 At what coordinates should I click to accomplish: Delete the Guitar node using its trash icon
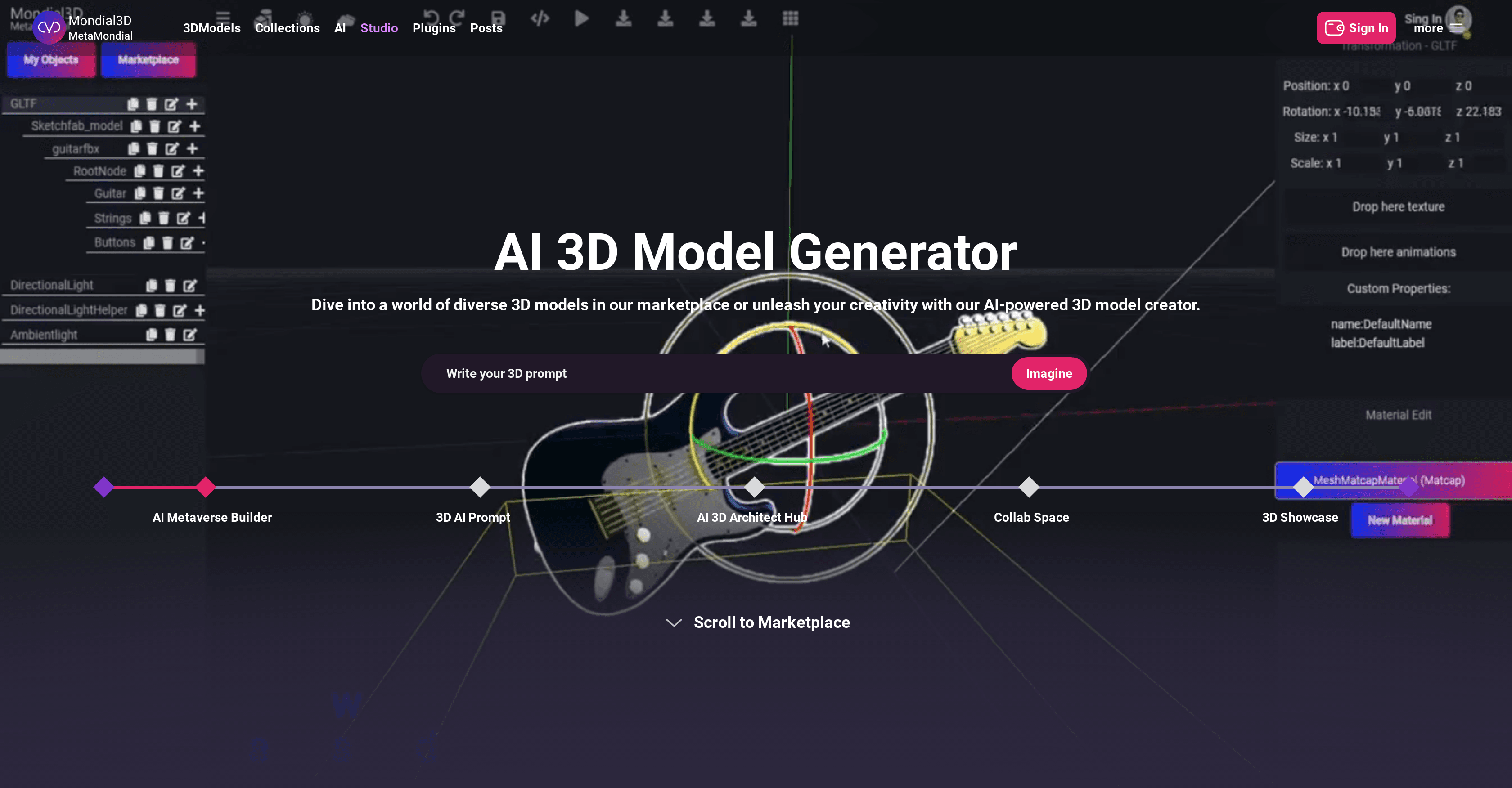[x=159, y=193]
